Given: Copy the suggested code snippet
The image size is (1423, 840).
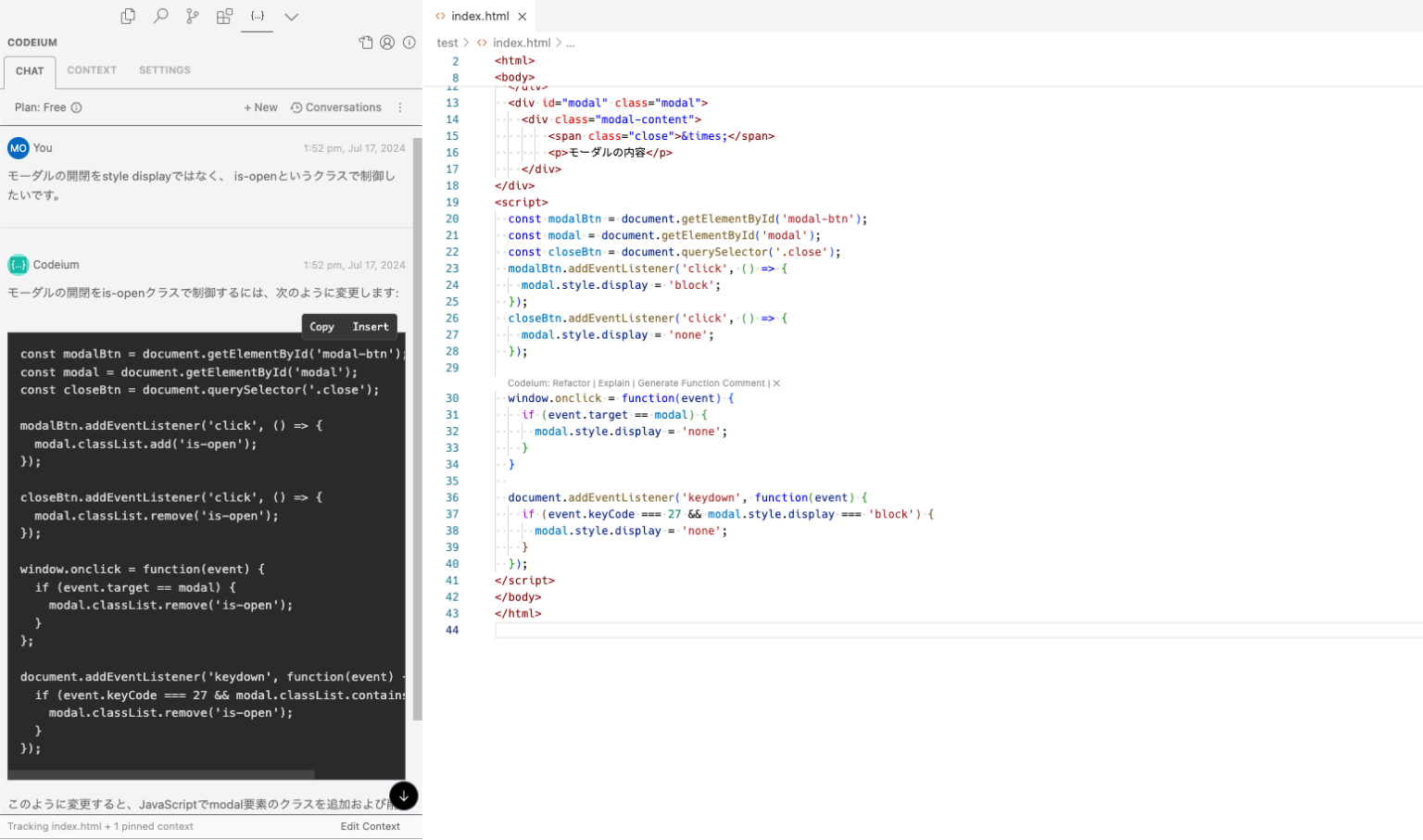Looking at the screenshot, I should click(321, 326).
